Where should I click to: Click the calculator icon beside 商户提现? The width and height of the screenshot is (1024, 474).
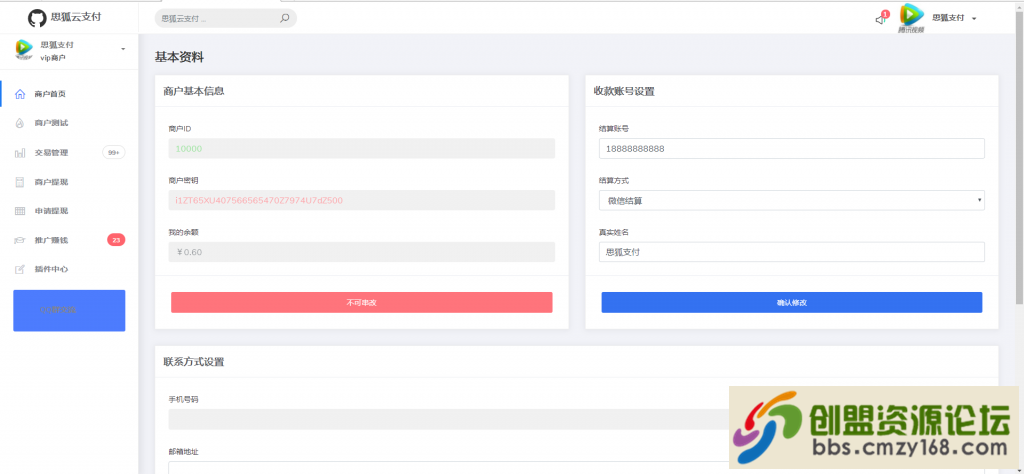[20, 182]
